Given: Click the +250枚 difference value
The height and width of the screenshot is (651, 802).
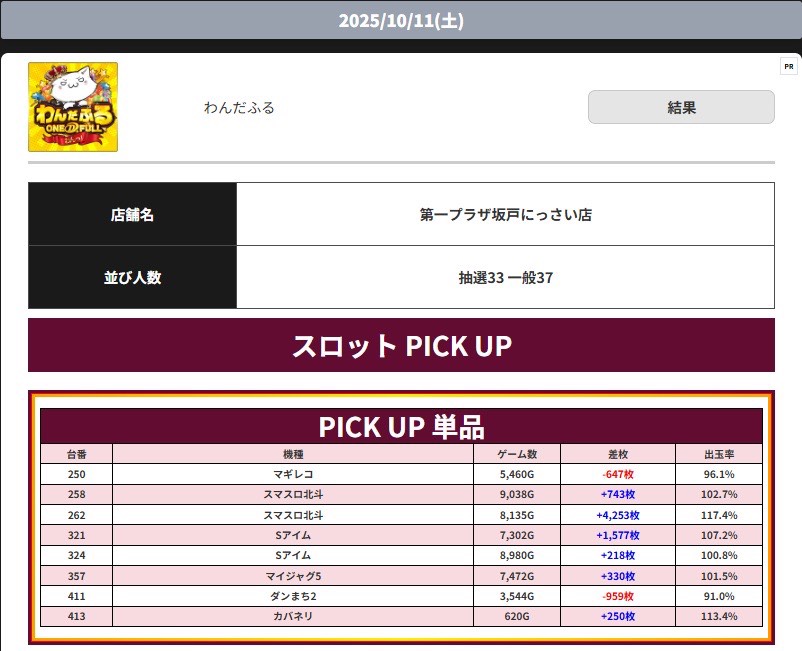Looking at the screenshot, I should (618, 616).
